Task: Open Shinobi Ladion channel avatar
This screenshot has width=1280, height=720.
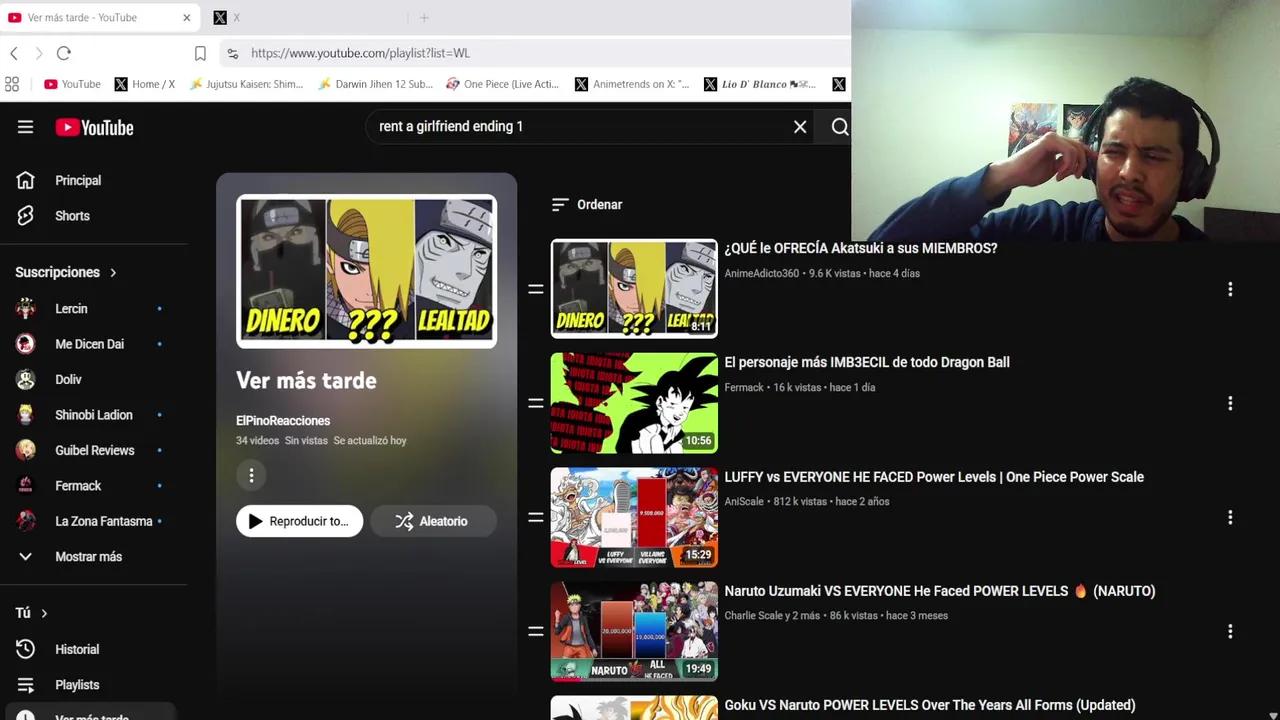Action: 26,415
